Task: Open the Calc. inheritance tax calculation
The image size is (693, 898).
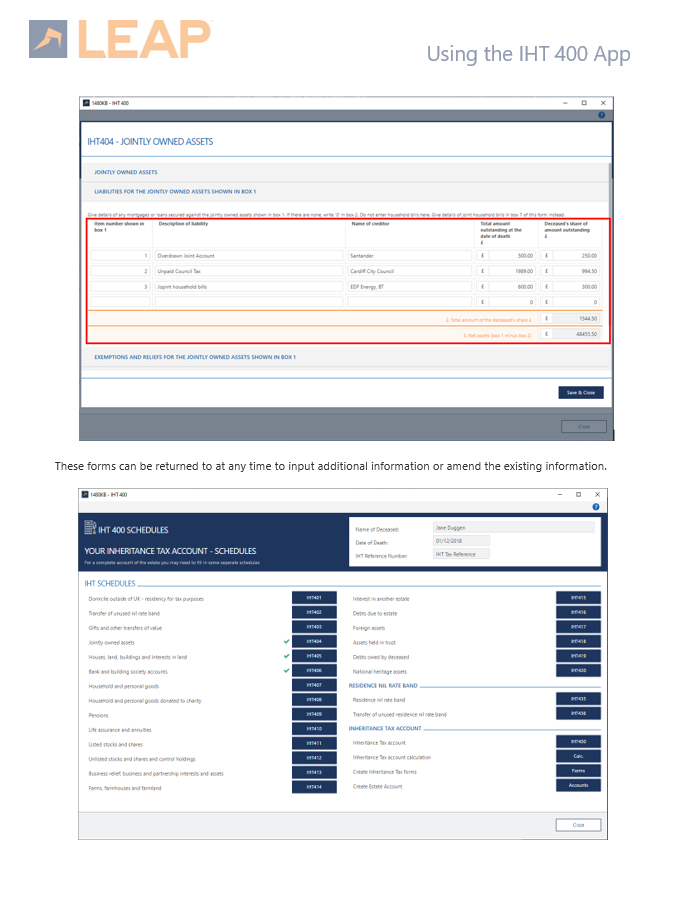Action: [577, 756]
